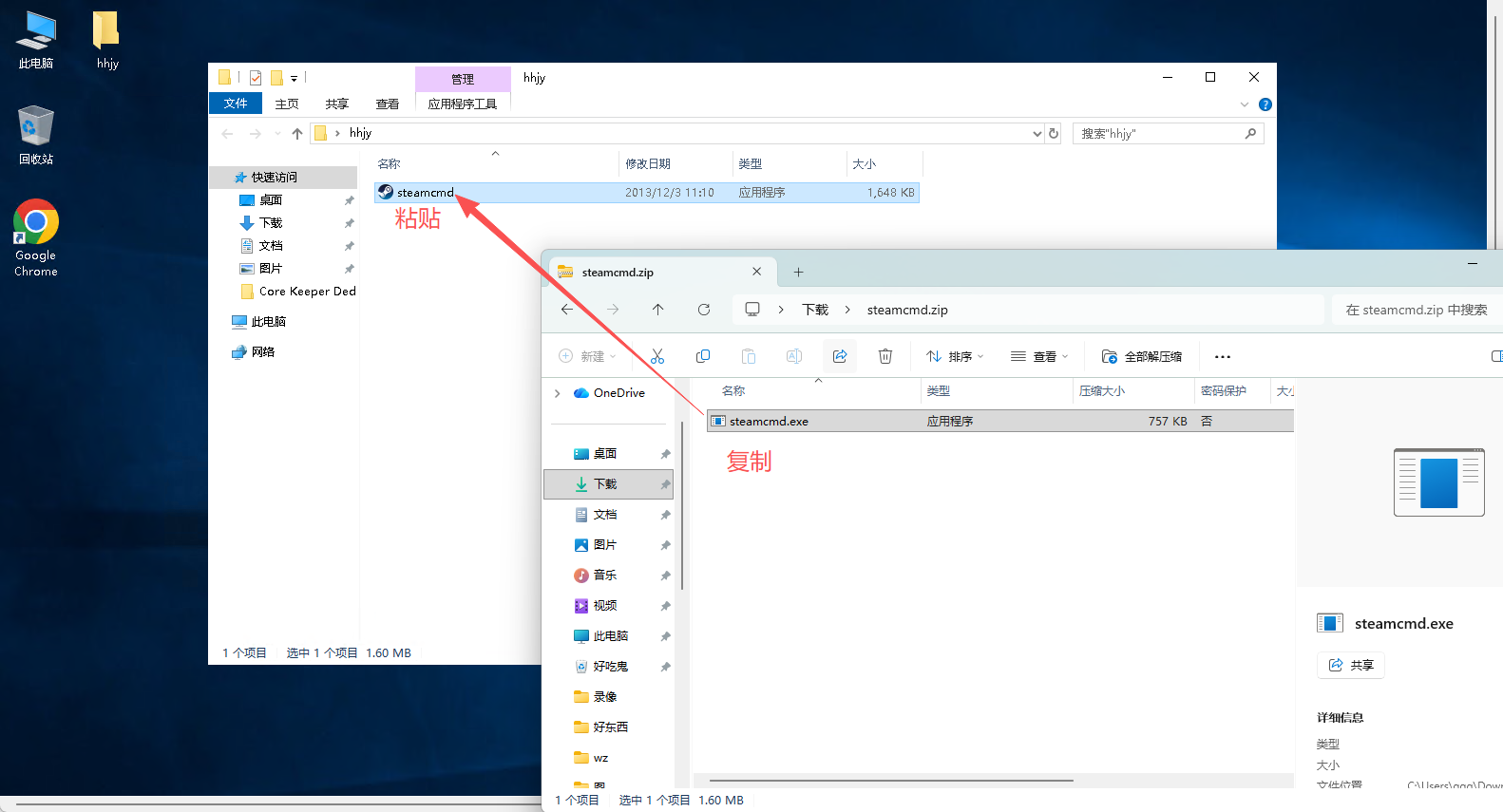Image resolution: width=1503 pixels, height=812 pixels.
Task: Click the Share icon in zip toolbar
Action: click(x=840, y=356)
